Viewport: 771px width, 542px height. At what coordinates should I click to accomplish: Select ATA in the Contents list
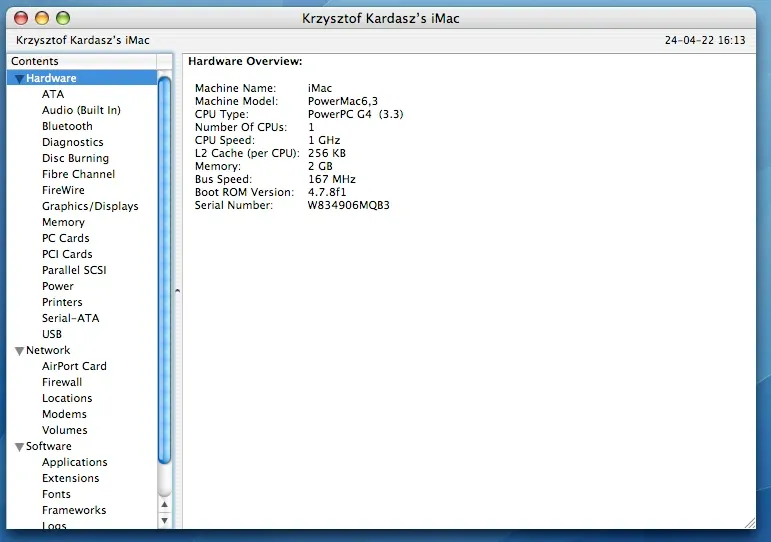[53, 94]
